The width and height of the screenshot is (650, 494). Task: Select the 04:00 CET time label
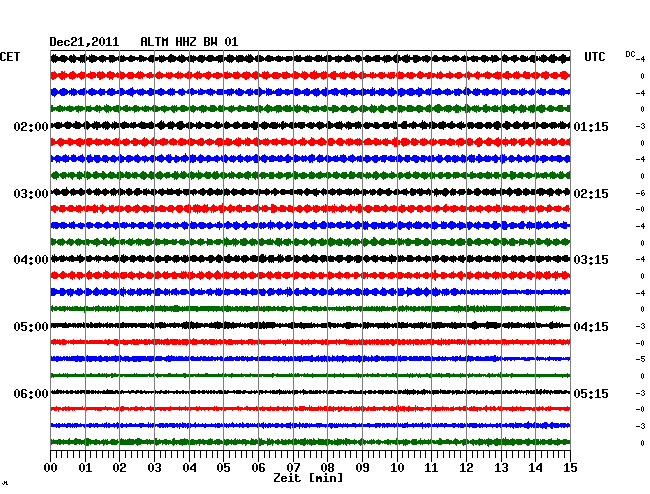[31, 260]
